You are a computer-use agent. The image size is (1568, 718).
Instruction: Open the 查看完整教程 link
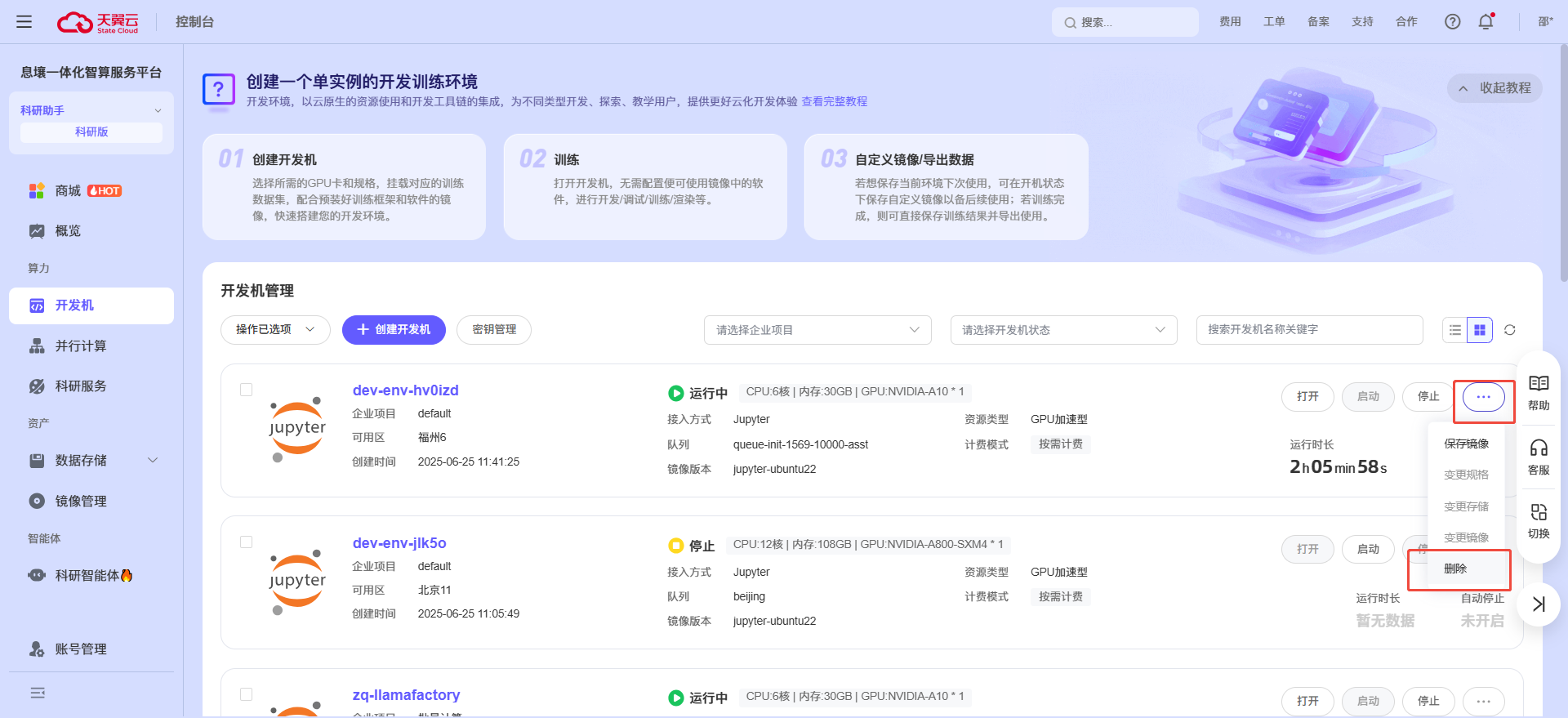(x=834, y=101)
